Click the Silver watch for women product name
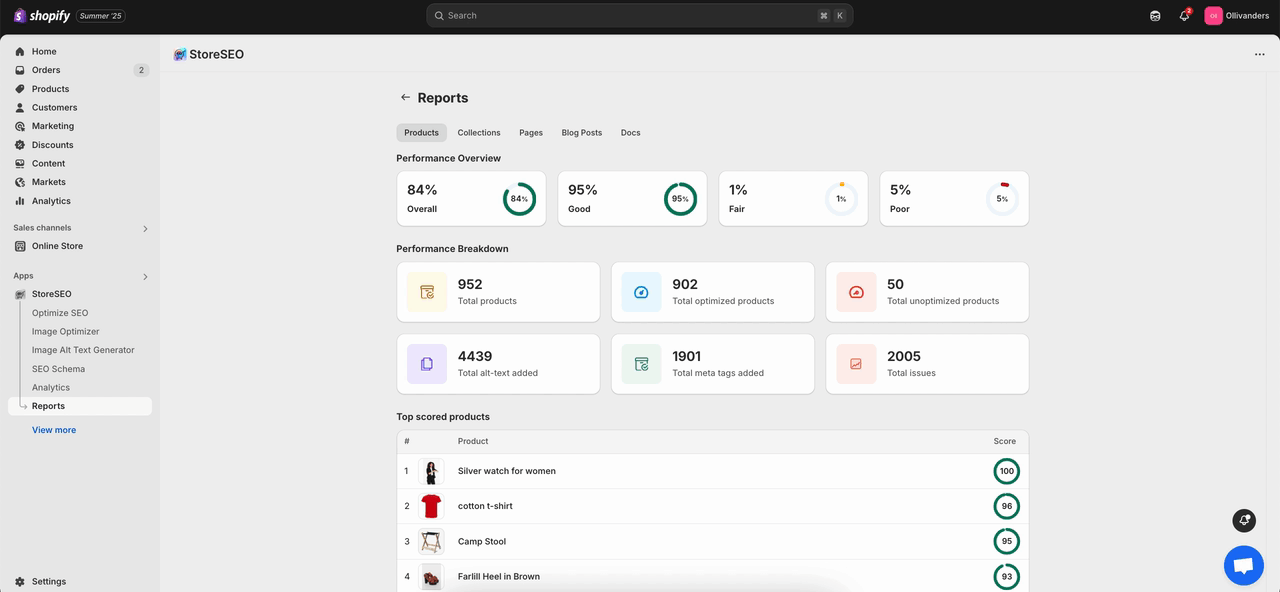 [507, 471]
